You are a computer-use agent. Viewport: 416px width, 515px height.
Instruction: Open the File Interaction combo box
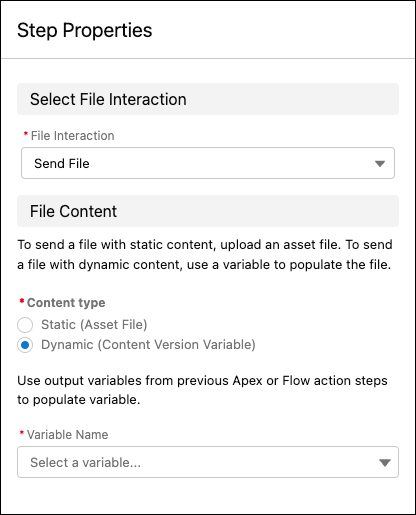[208, 163]
